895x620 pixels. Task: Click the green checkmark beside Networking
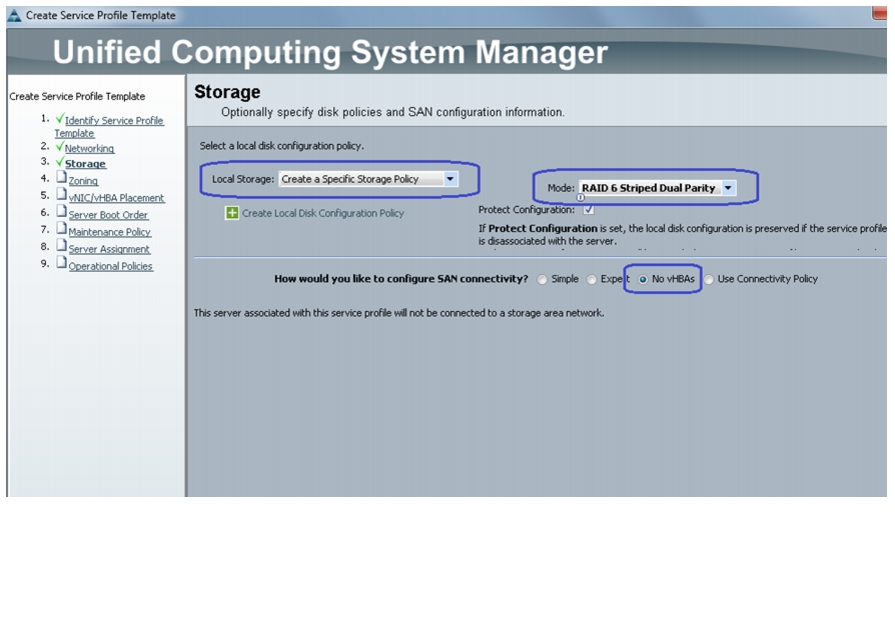click(x=59, y=147)
